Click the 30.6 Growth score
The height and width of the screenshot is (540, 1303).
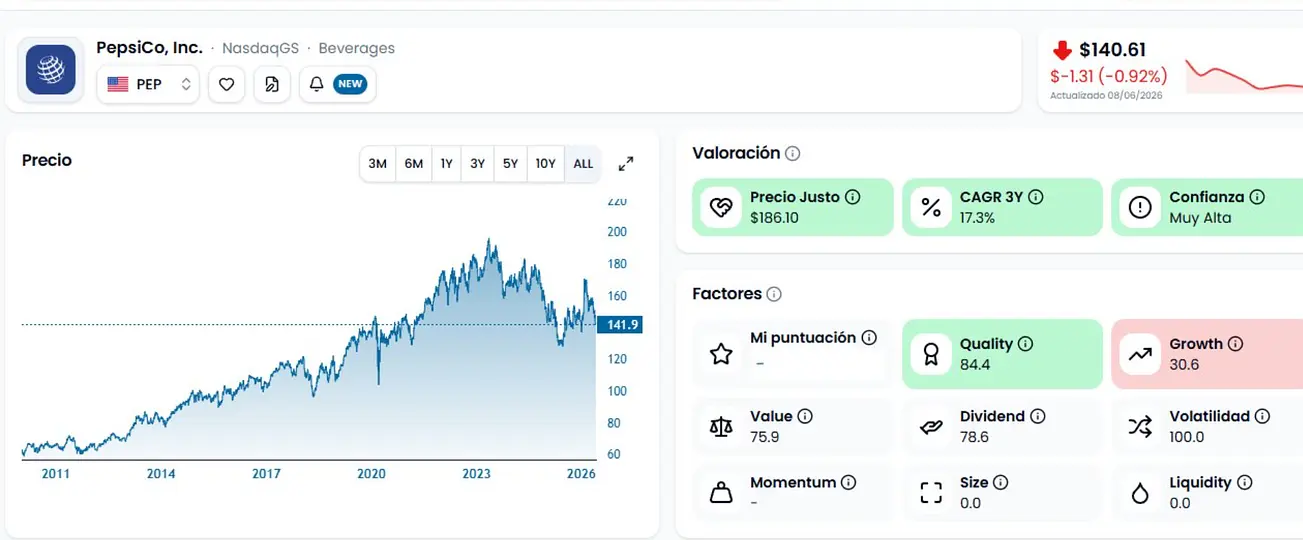[x=1184, y=365]
